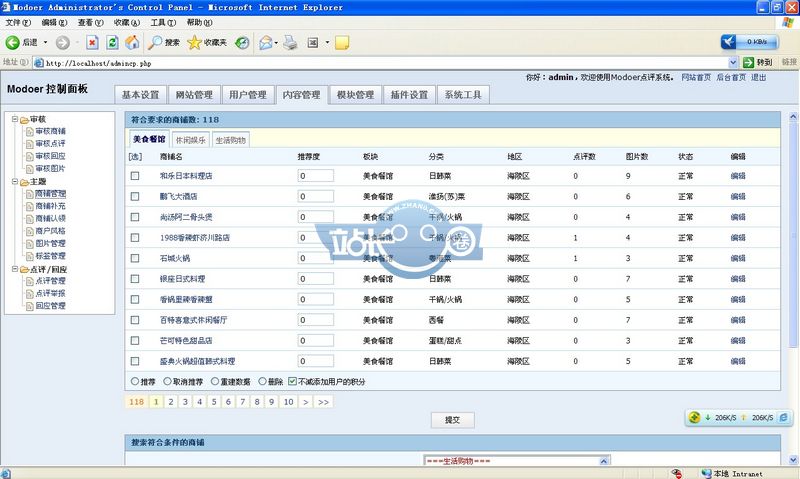The height and width of the screenshot is (479, 800).
Task: Click the yellow note icon in toolbar
Action: pos(342,43)
